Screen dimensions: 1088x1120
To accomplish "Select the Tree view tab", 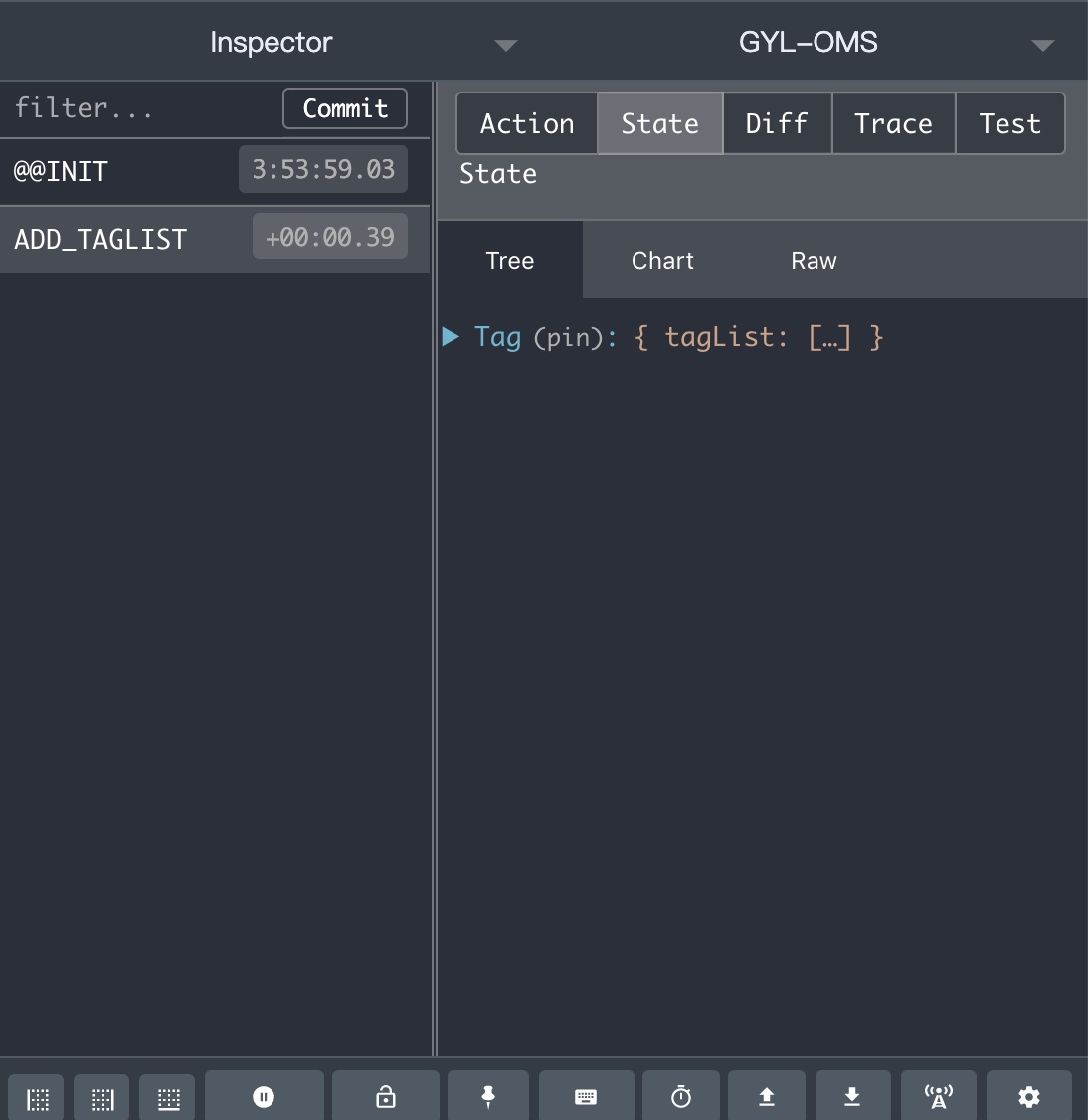I will tap(510, 260).
